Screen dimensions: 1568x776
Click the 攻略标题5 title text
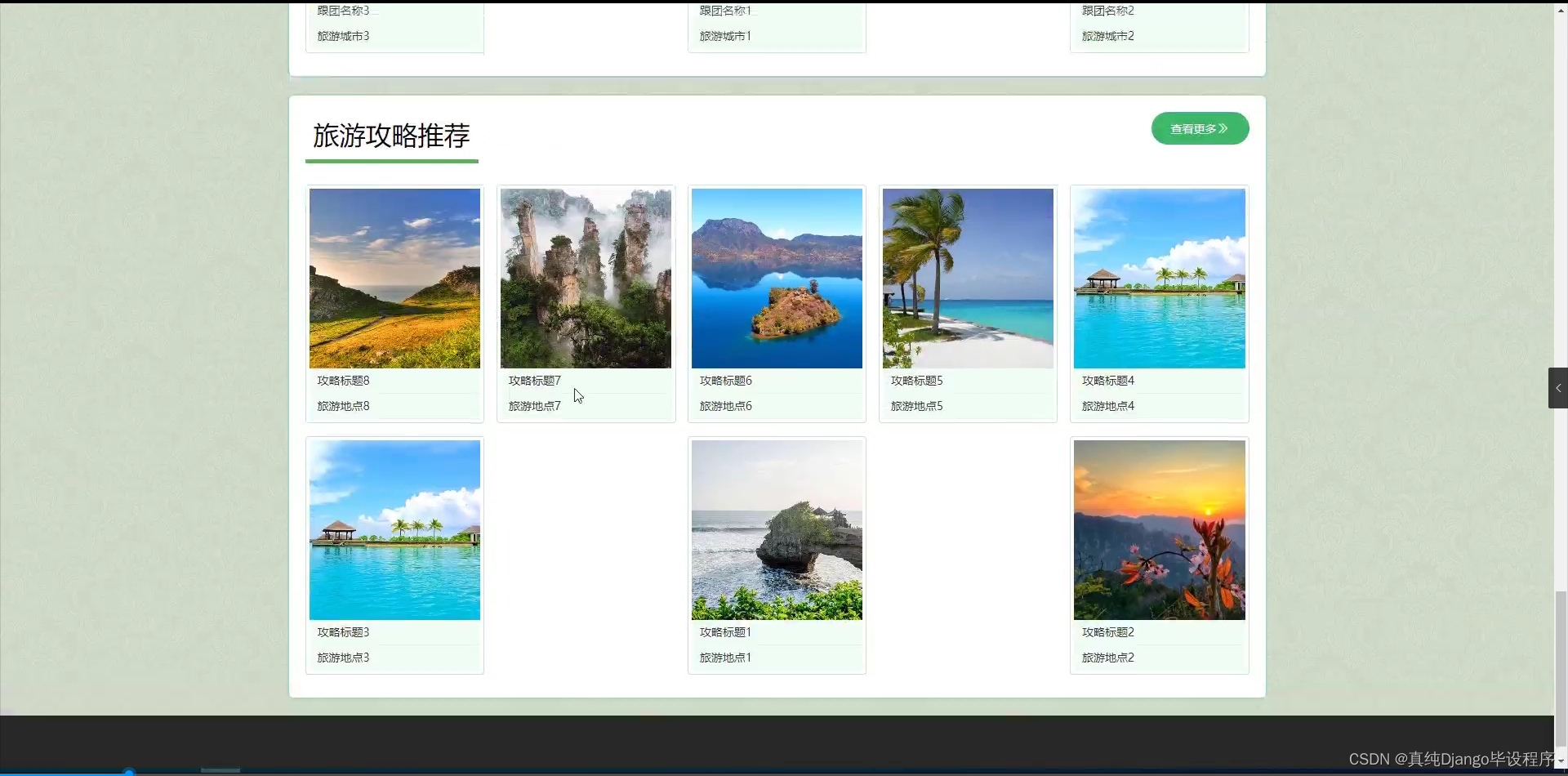(x=916, y=381)
